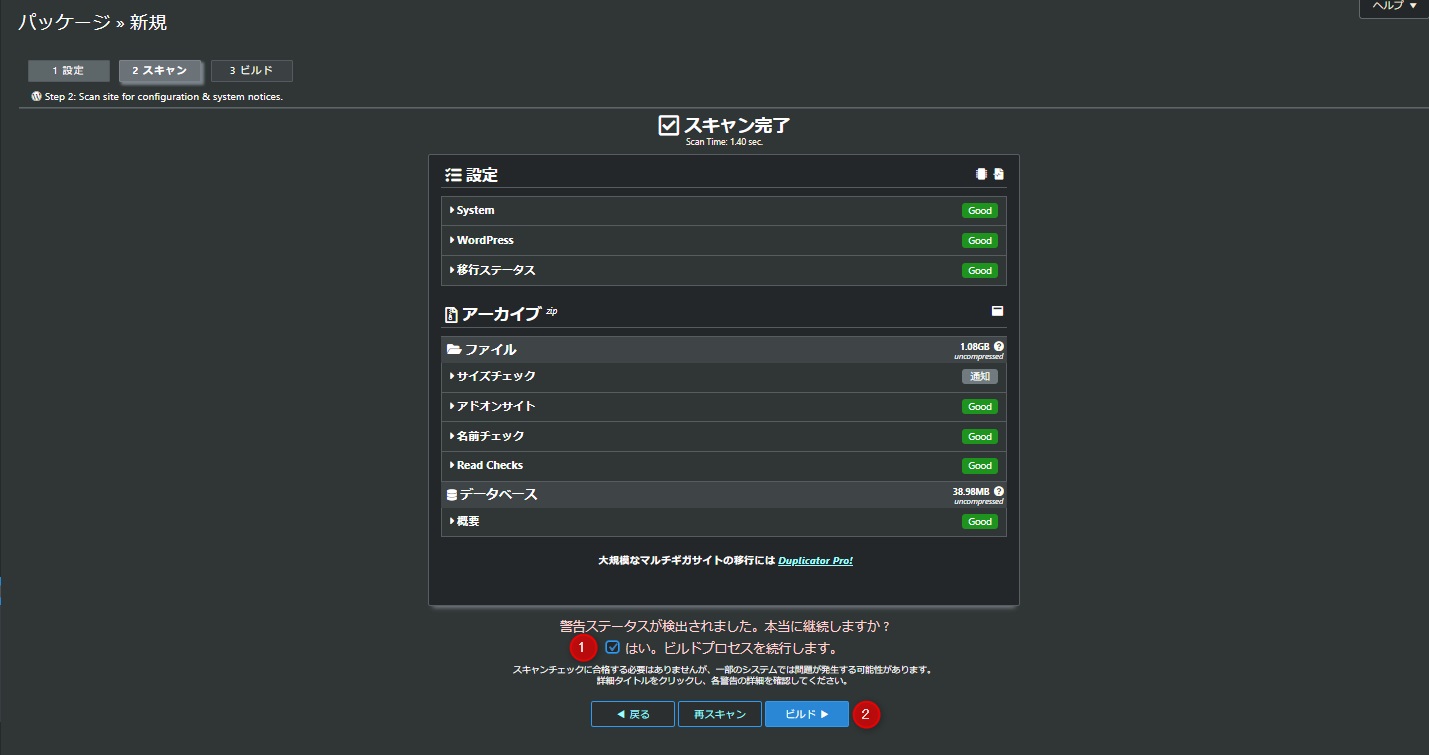Click the folder icon beside ファイル

coord(454,350)
